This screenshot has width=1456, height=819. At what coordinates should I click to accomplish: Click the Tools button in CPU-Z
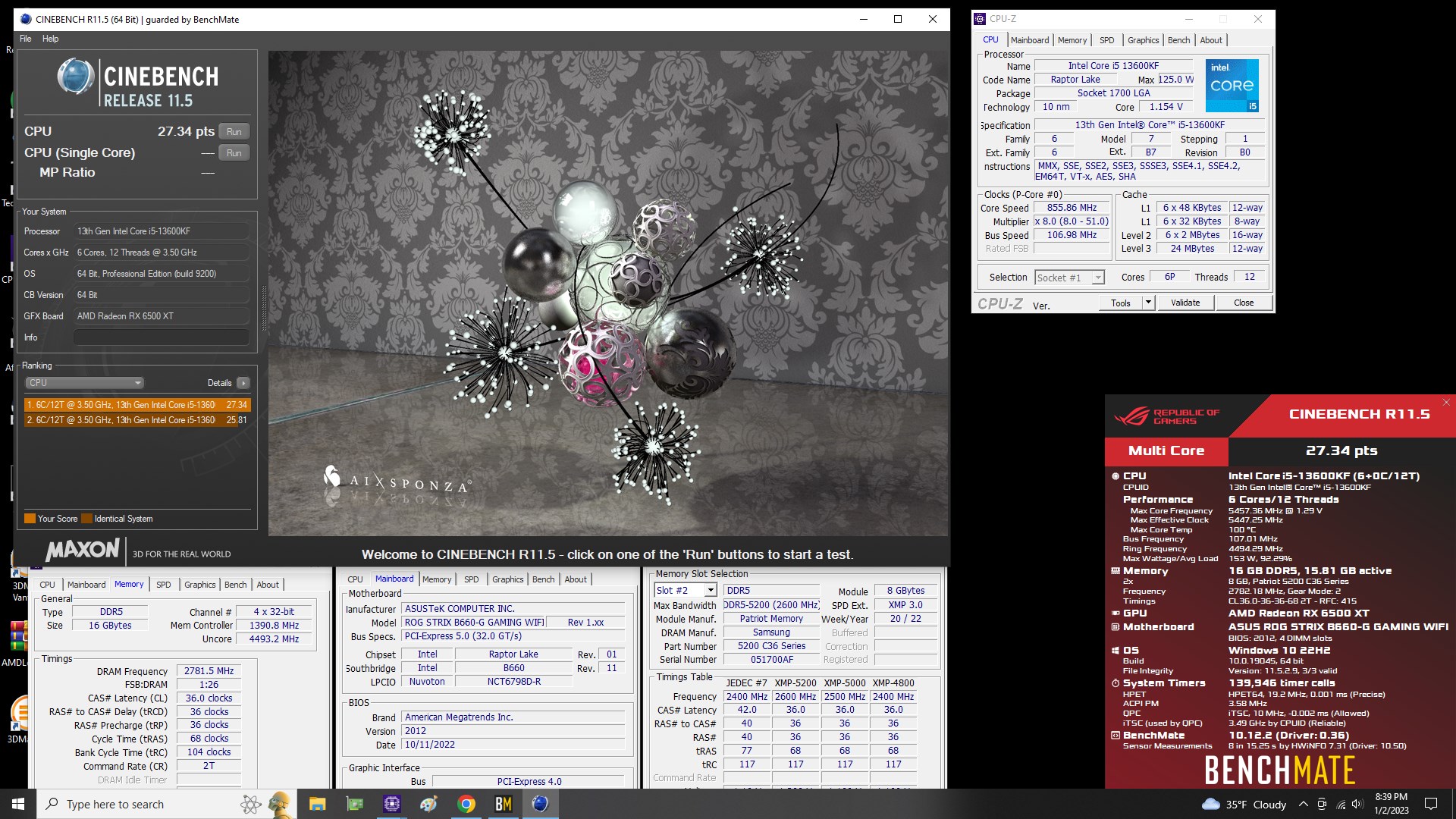[x=1121, y=303]
